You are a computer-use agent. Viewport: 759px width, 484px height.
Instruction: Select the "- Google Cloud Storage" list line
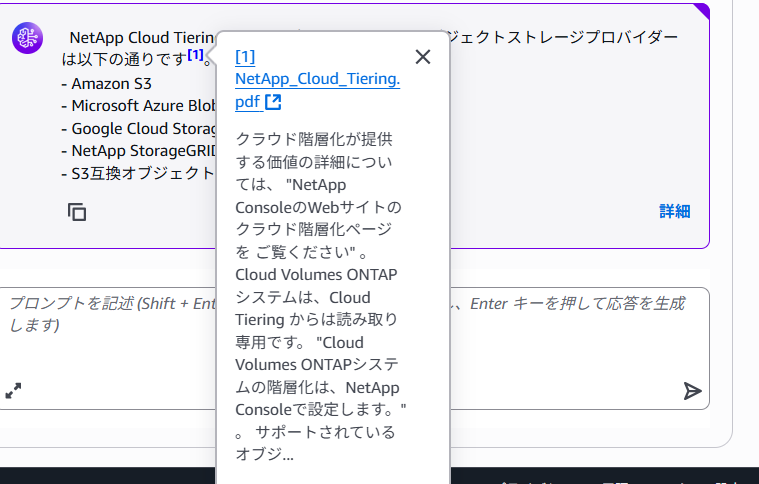(138, 129)
